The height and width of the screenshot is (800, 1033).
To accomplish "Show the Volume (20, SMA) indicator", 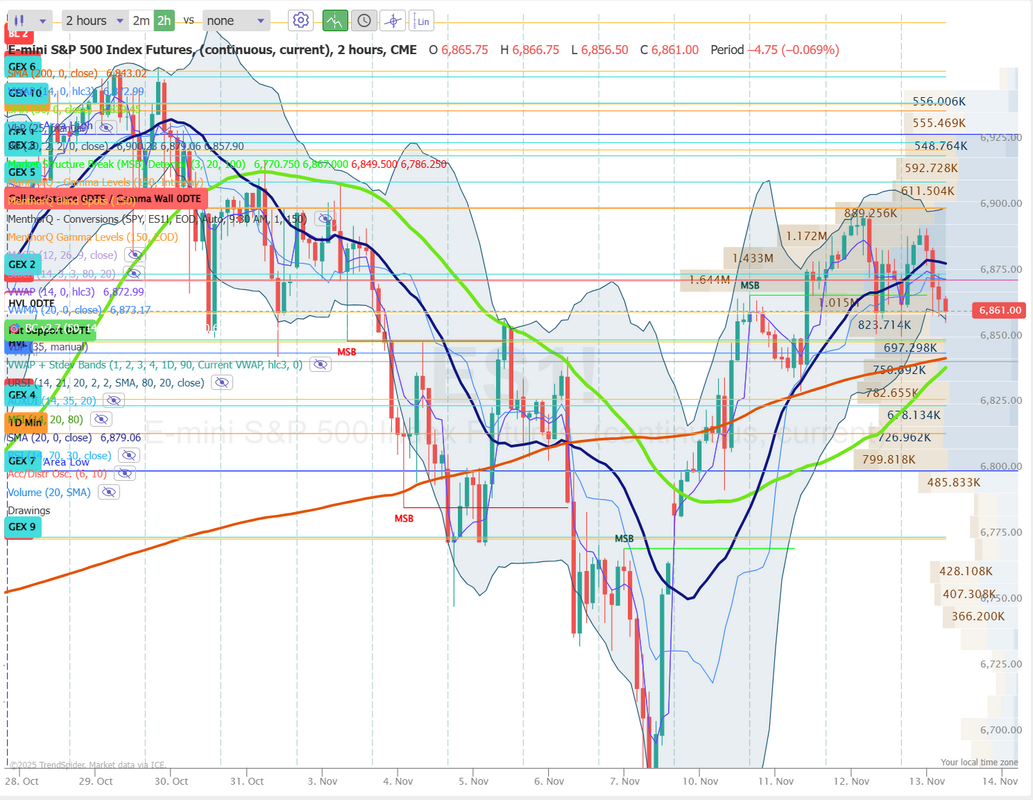I will tap(107, 492).
